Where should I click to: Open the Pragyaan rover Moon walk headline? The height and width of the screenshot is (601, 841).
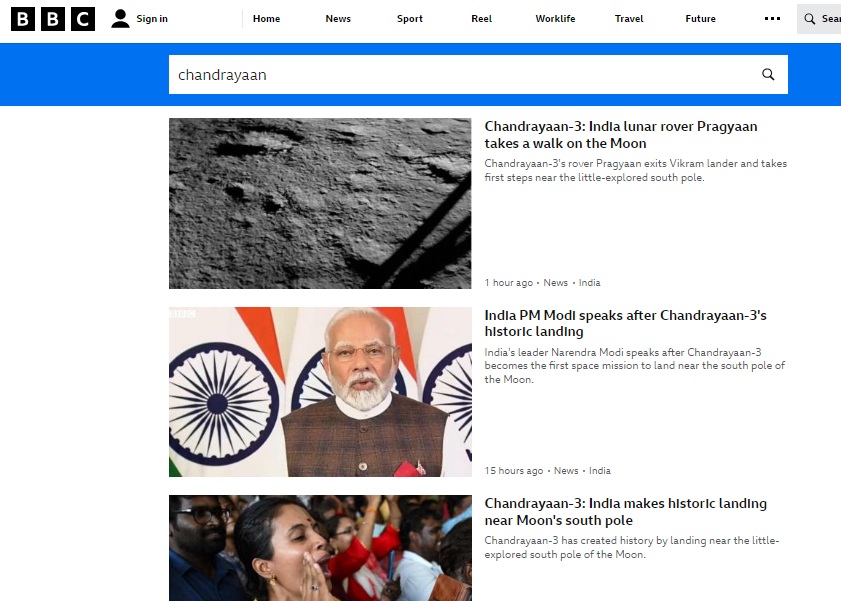[x=621, y=135]
